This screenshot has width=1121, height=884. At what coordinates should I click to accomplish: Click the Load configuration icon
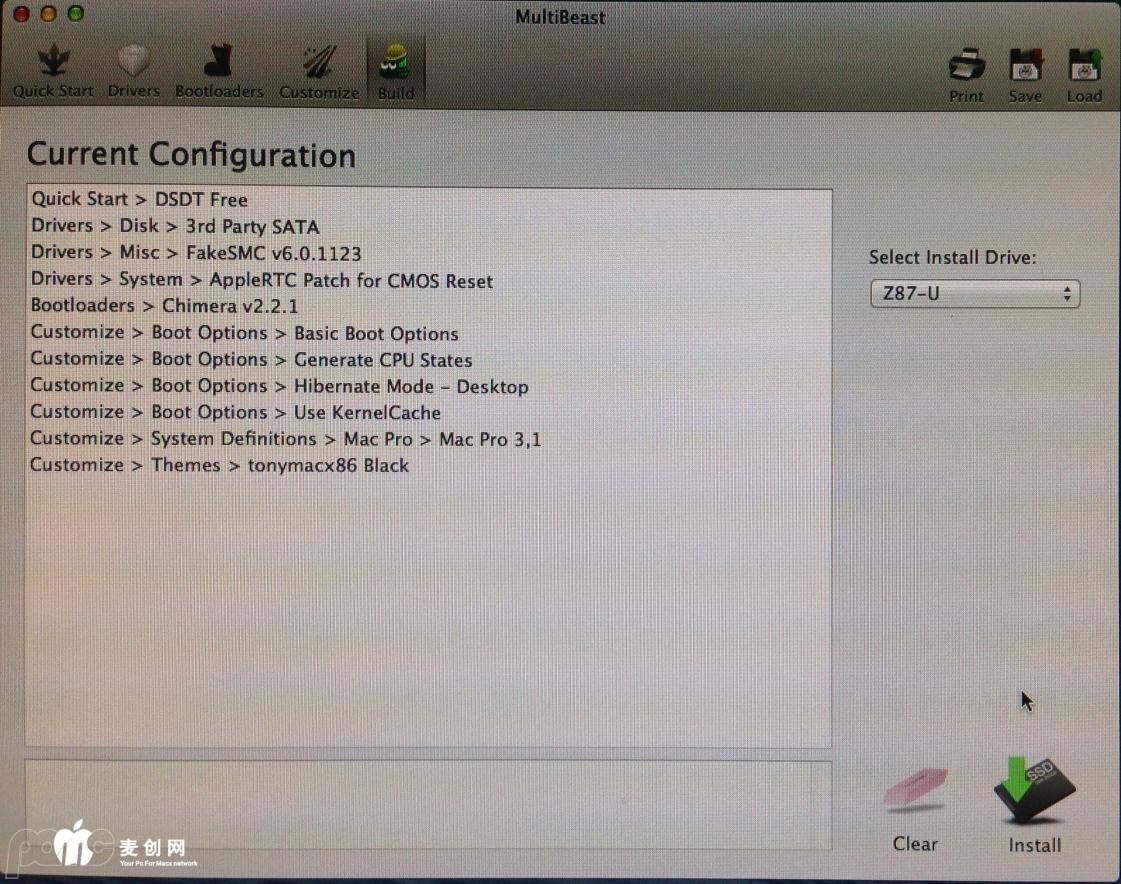pos(1084,67)
